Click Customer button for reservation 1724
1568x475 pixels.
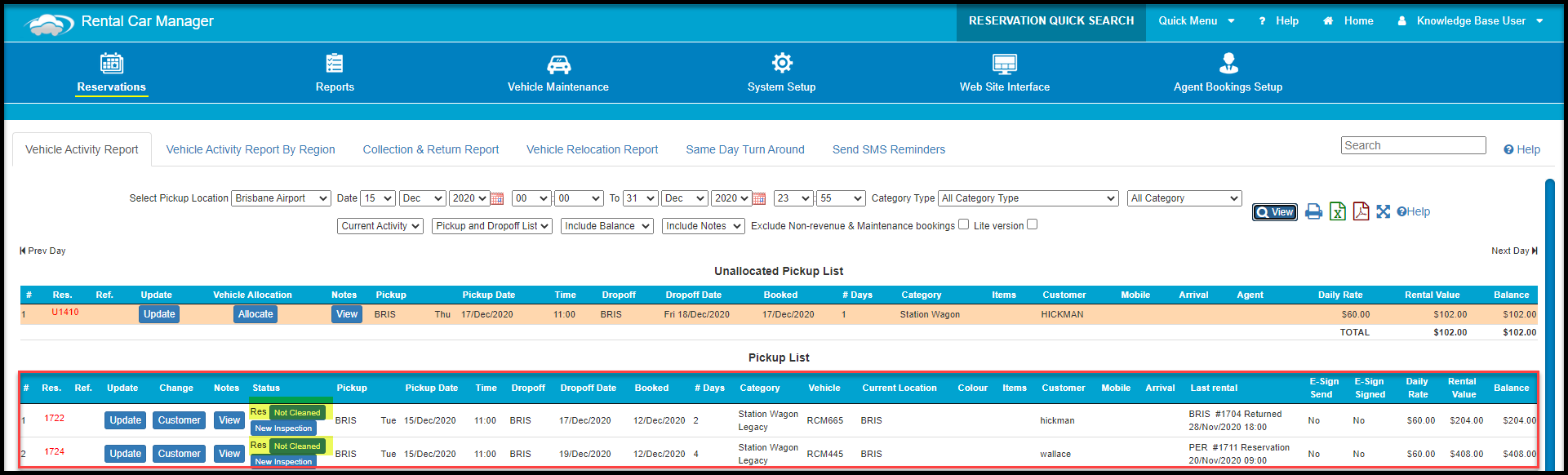(x=180, y=454)
